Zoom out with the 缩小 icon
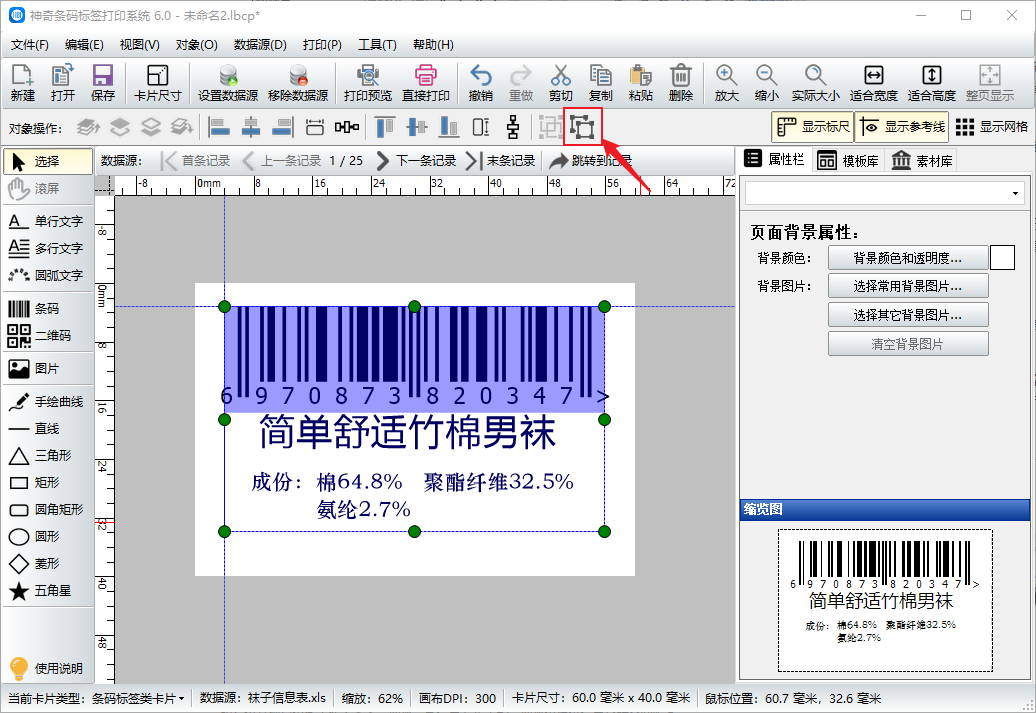The height and width of the screenshot is (713, 1036). click(766, 83)
